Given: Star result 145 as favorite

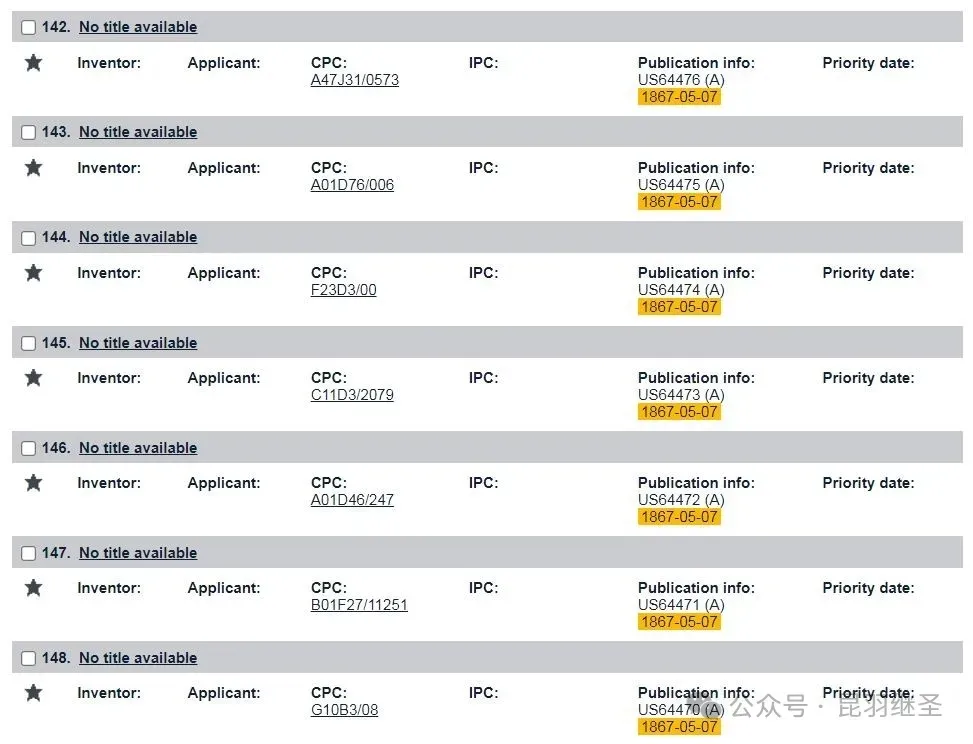Looking at the screenshot, I should click(33, 378).
